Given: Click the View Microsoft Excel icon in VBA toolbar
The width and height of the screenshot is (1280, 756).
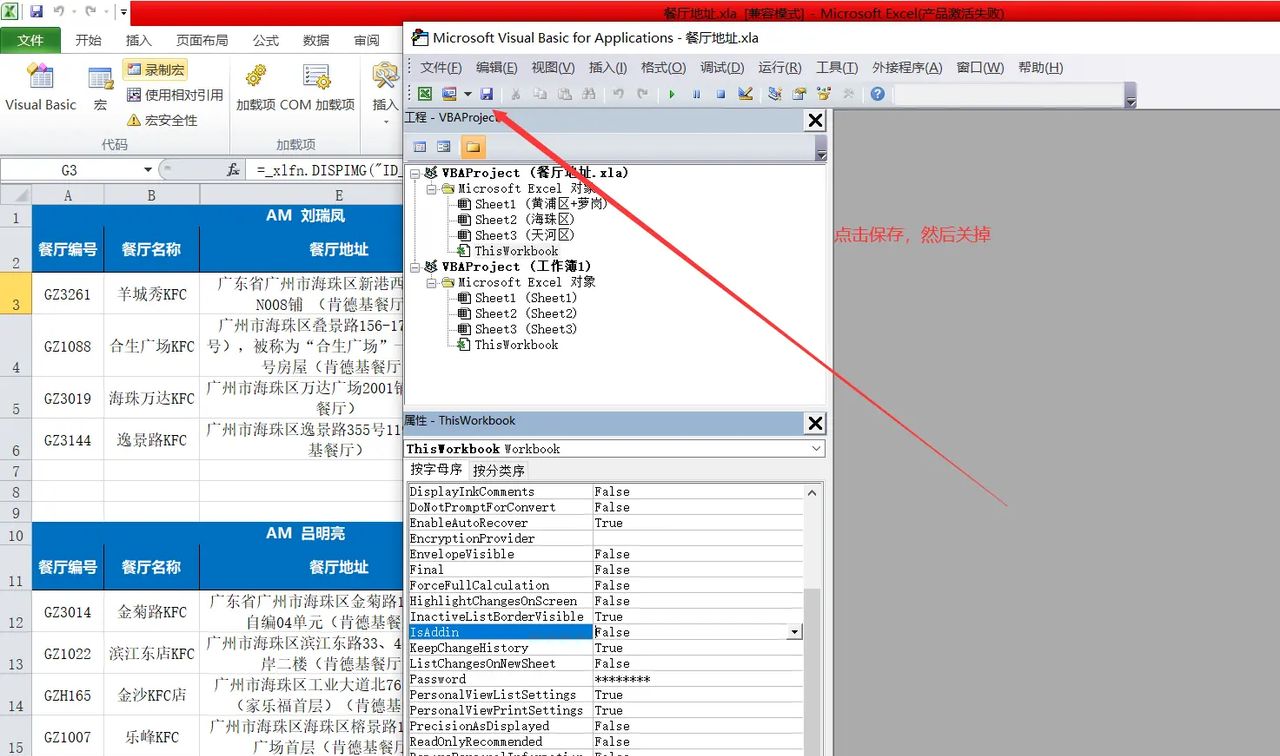Looking at the screenshot, I should tap(425, 94).
